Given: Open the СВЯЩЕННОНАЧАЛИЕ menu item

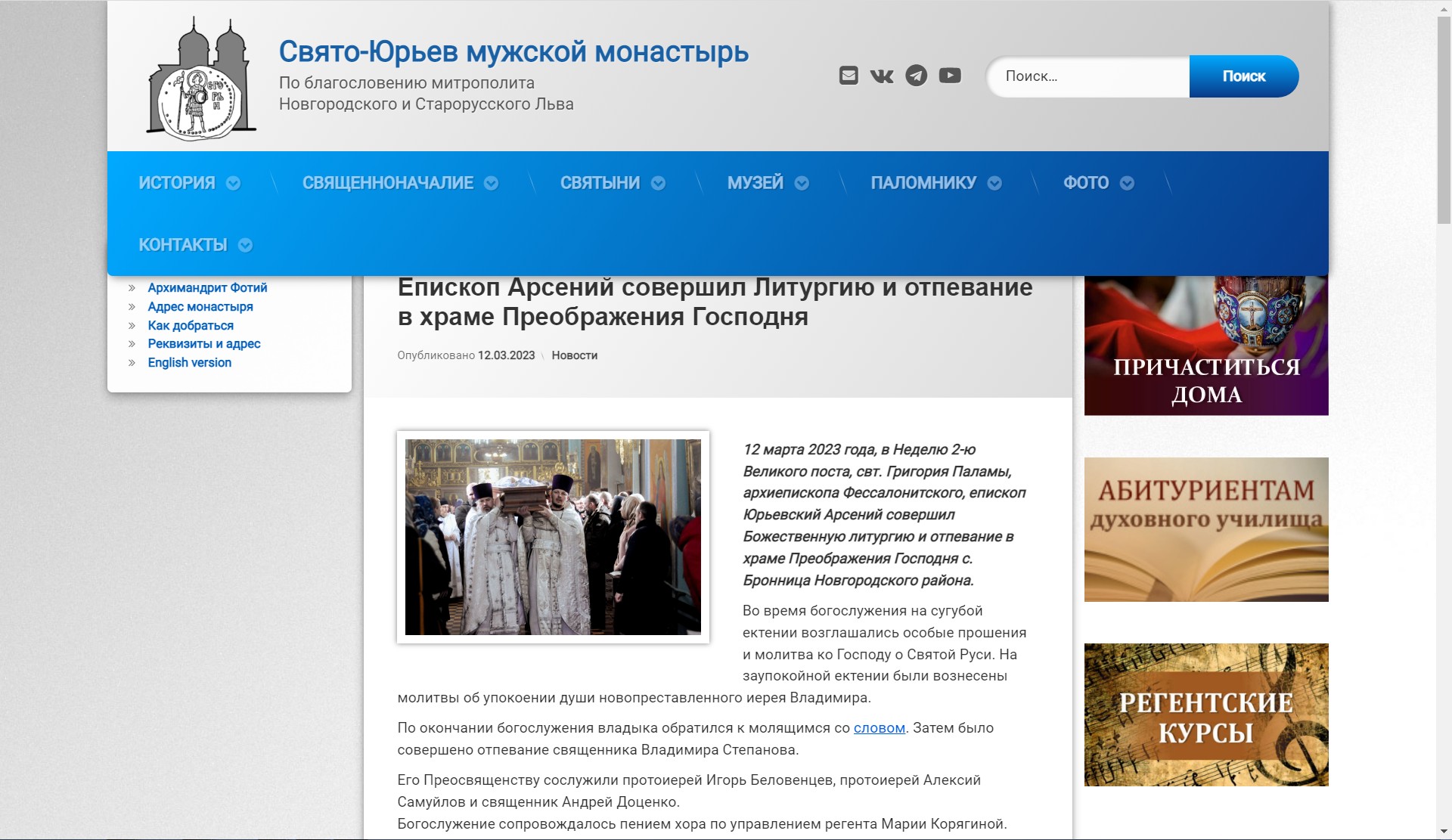Looking at the screenshot, I should click(x=388, y=183).
